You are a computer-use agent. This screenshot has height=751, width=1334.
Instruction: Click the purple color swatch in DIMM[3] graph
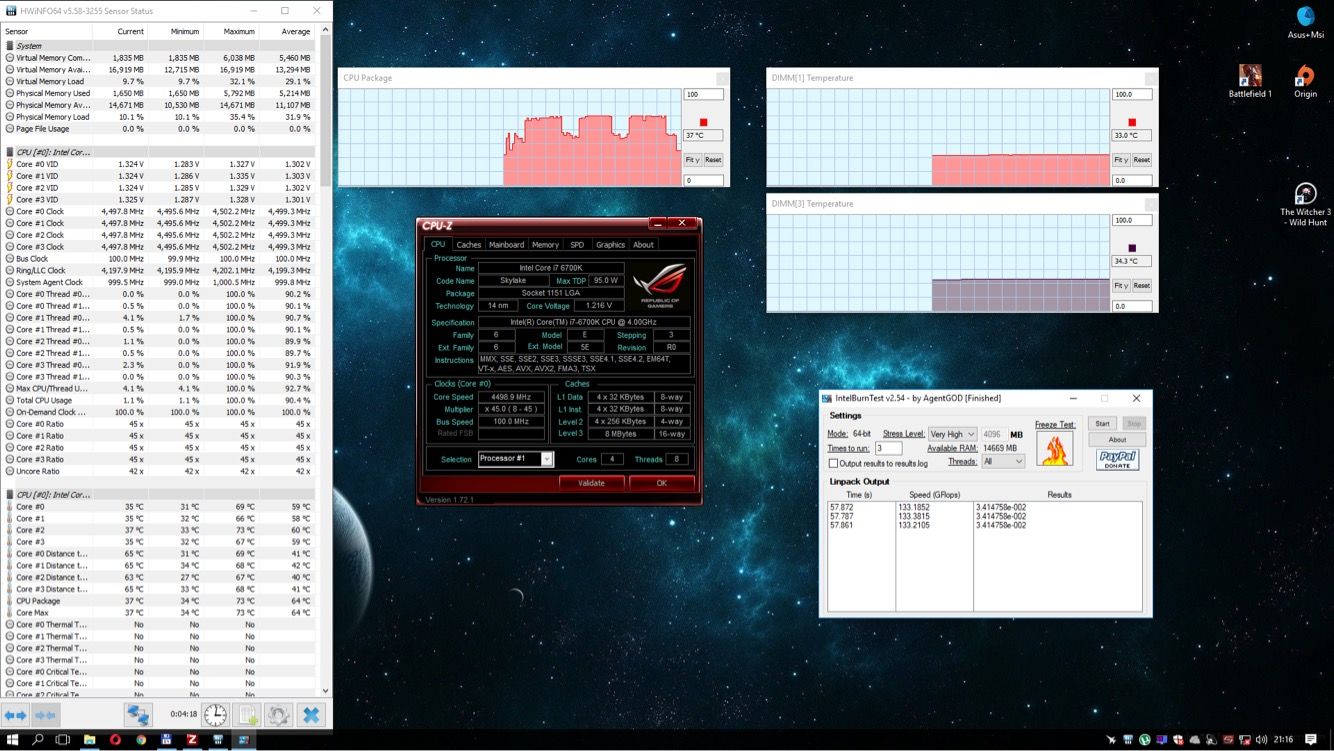[x=1132, y=248]
